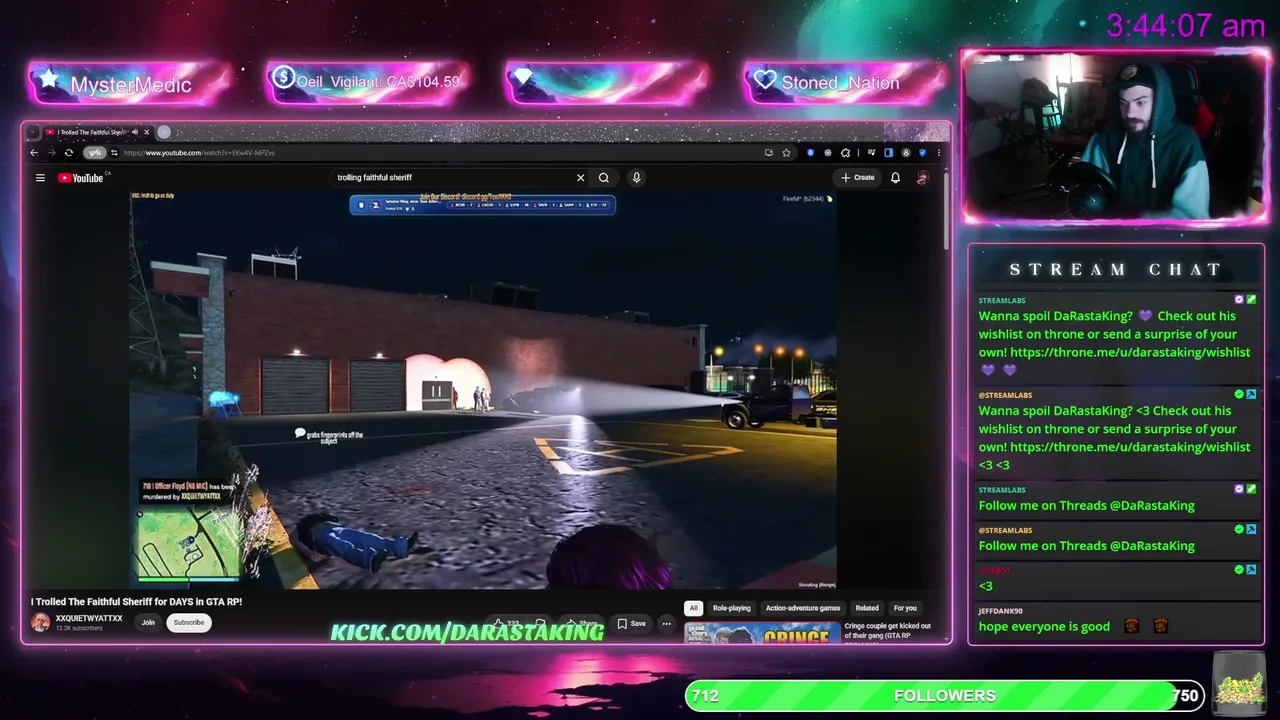Screen dimensions: 1280x720
Task: Open the browser extensions puzzle icon
Action: point(846,153)
